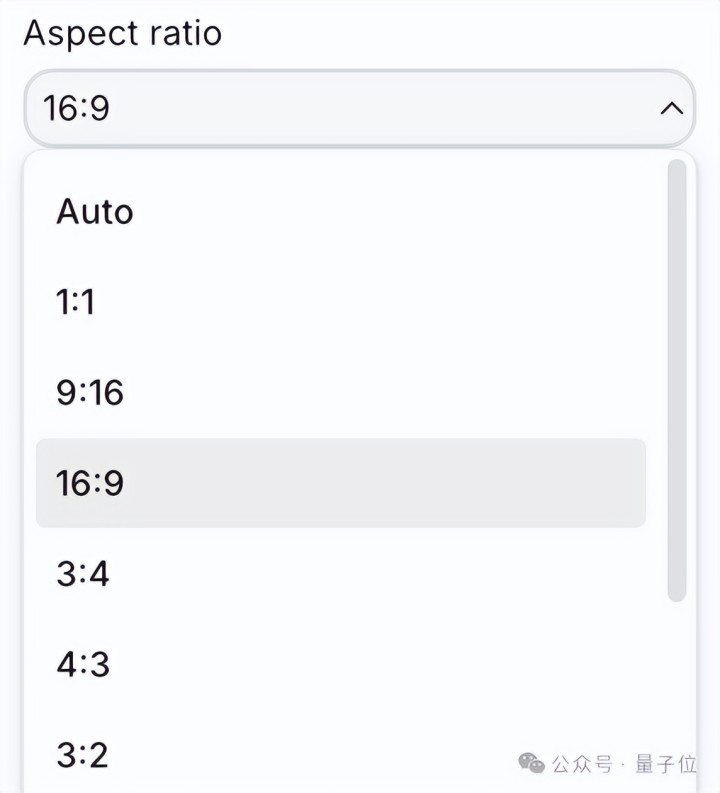Choose the 3:4 aspect ratio option
The width and height of the screenshot is (720, 793).
pos(83,573)
